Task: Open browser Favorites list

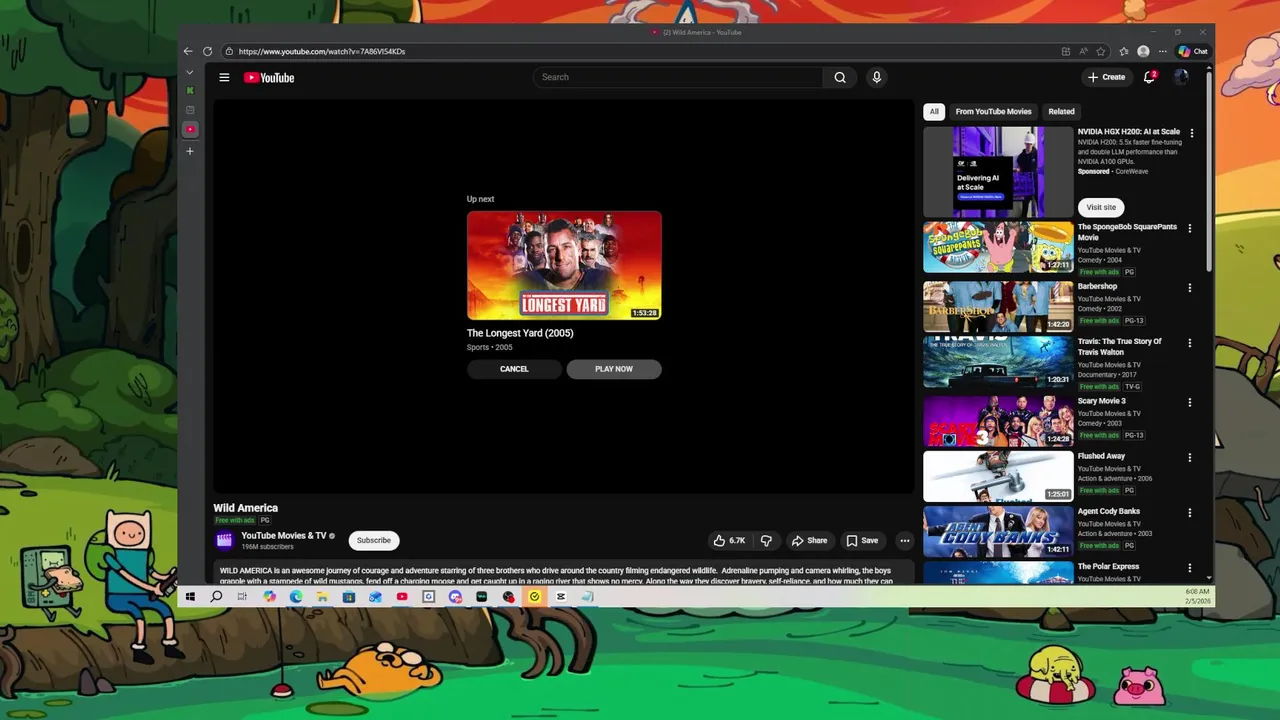Action: [1124, 51]
